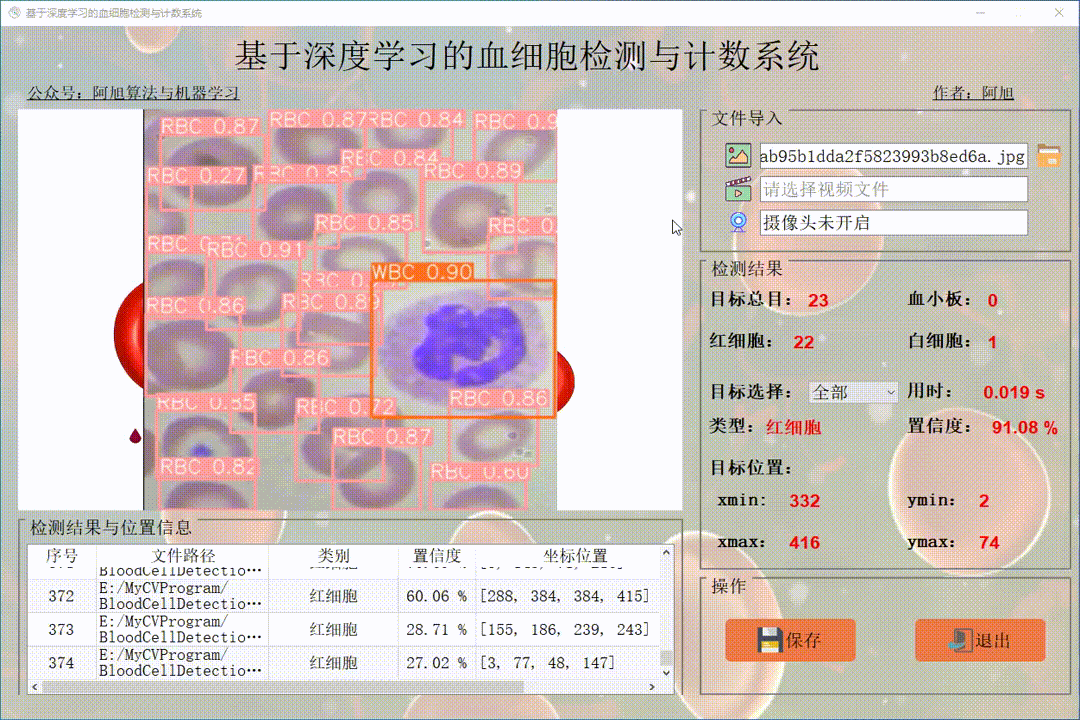Screen dimensions: 1080x720
Task: Click the 请选择视频文件 input field
Action: click(893, 189)
